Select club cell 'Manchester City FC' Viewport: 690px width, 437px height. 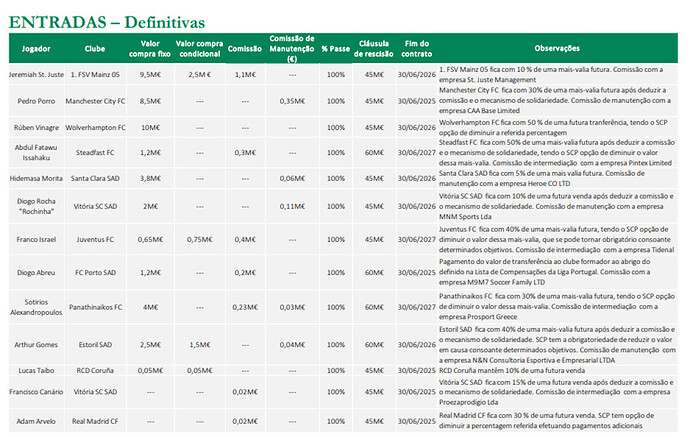click(95, 101)
